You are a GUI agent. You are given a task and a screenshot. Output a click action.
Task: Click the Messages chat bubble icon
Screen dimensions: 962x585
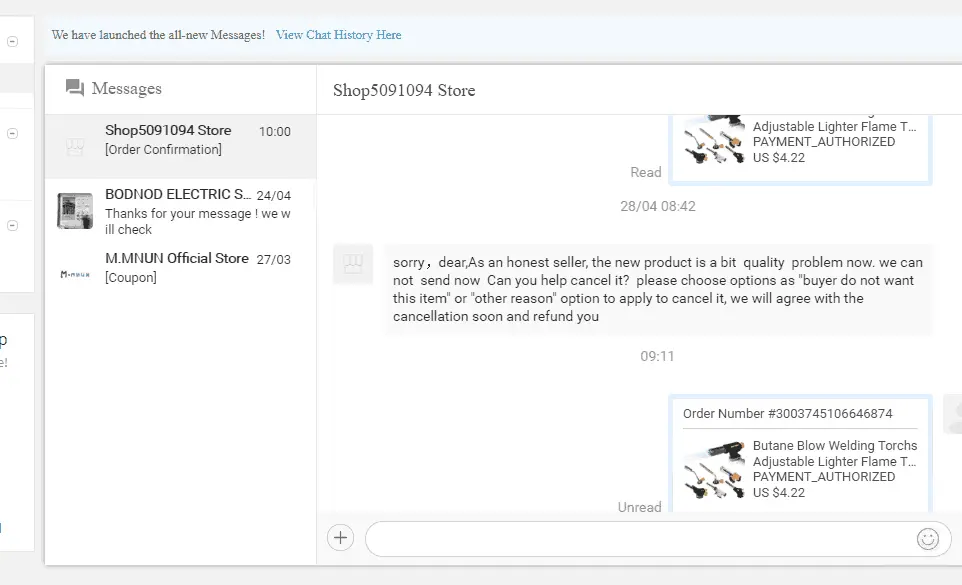point(75,88)
